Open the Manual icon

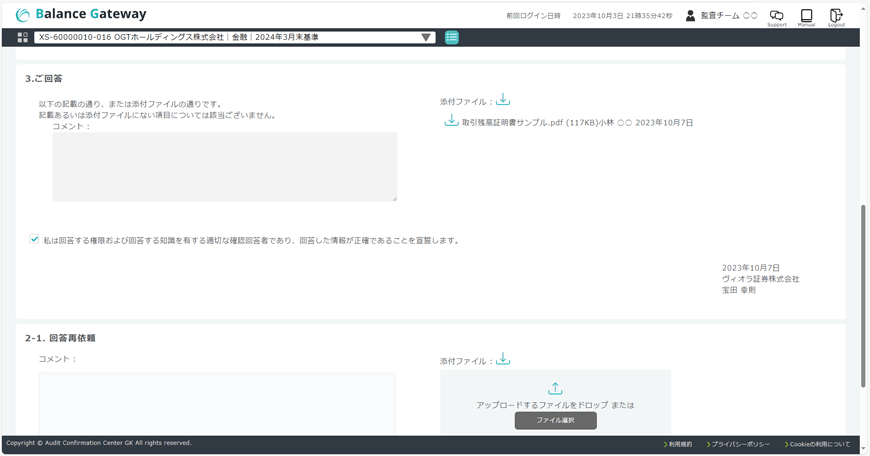[x=806, y=16]
